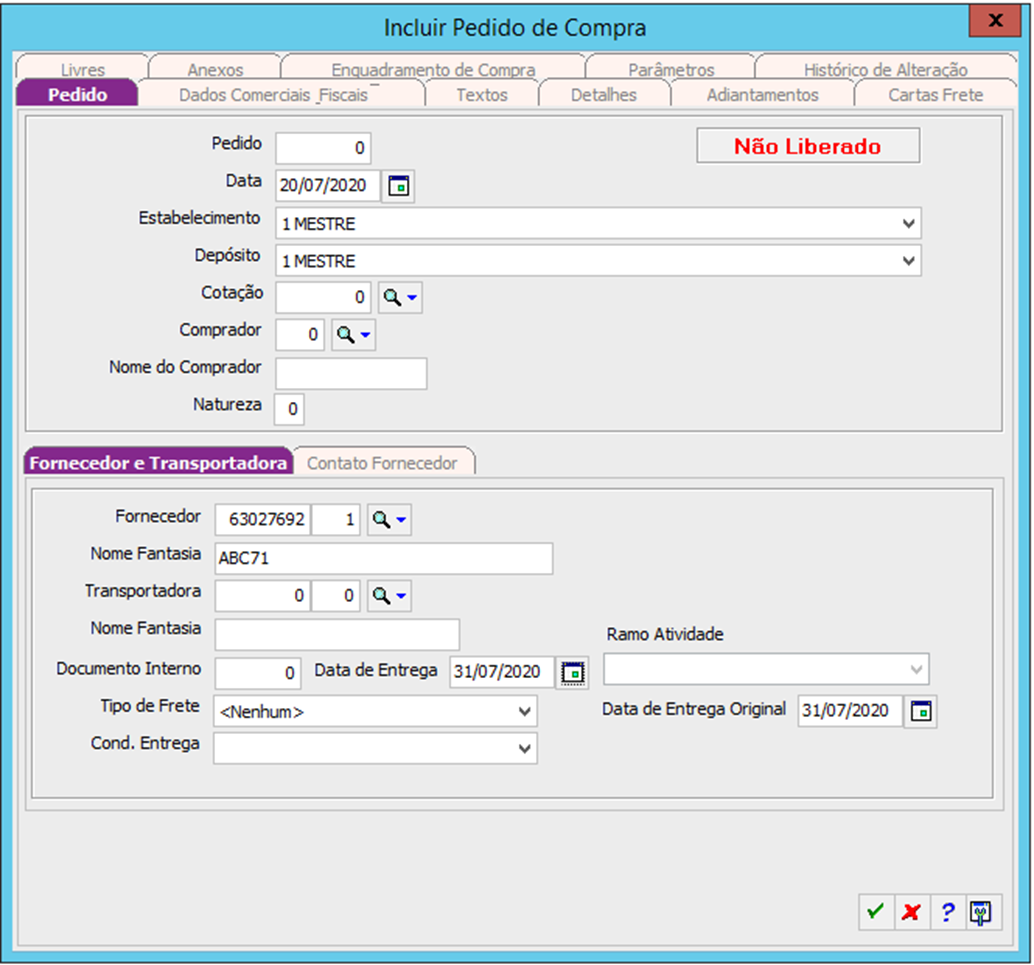1034x965 pixels.
Task: Select the Fornecedor e Transportadora tab
Action: tap(158, 462)
